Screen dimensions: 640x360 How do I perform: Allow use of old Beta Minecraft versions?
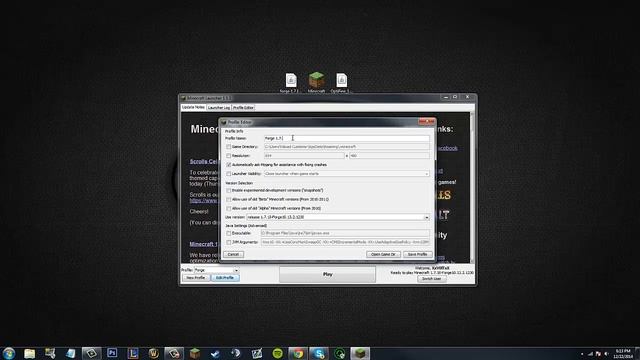229,199
